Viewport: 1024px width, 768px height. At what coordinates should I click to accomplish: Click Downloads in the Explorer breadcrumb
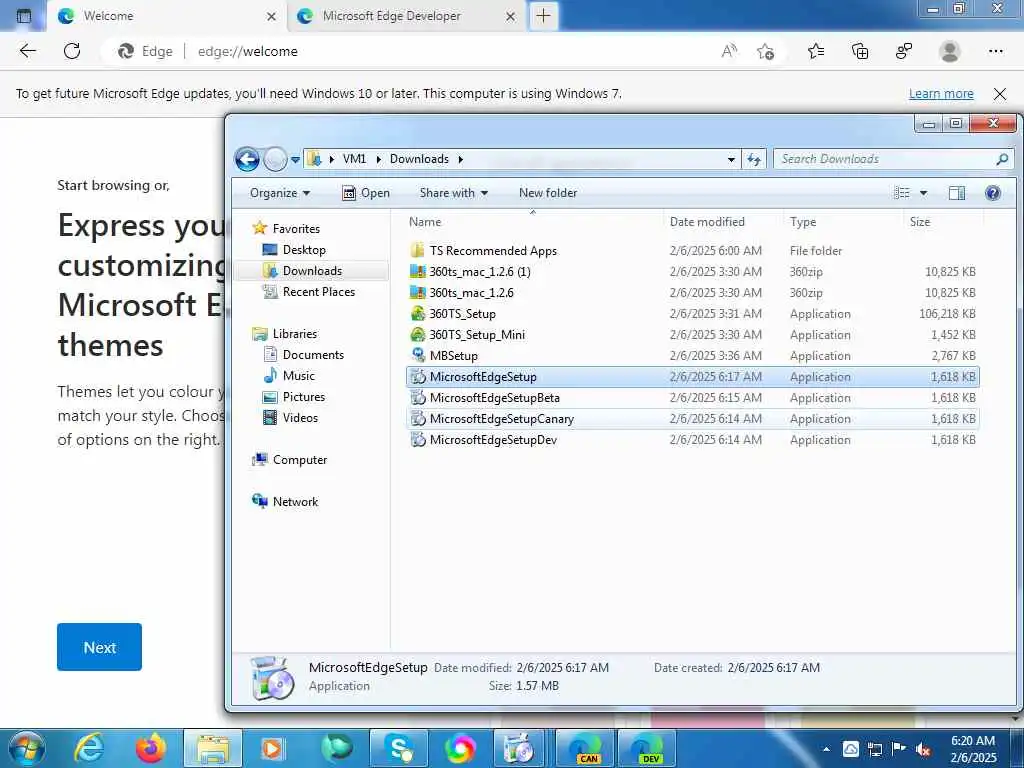pos(419,159)
